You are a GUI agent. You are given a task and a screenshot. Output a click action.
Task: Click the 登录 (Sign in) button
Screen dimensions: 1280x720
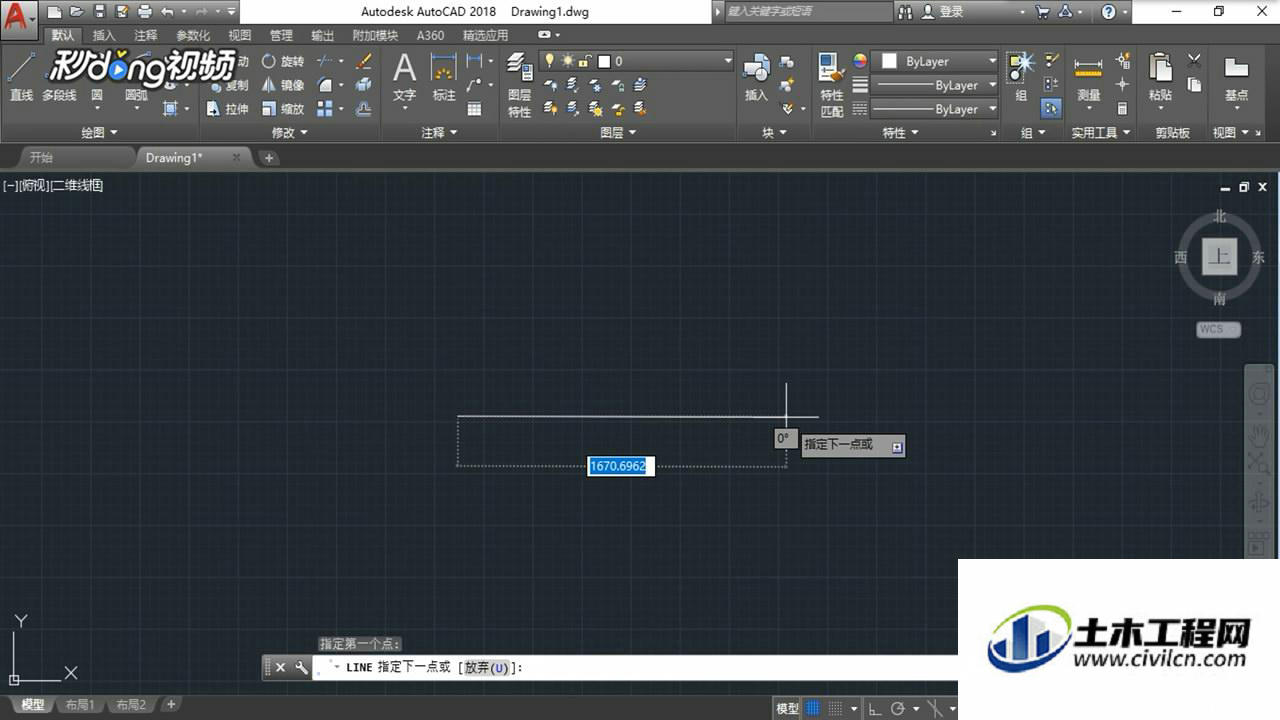coord(943,12)
